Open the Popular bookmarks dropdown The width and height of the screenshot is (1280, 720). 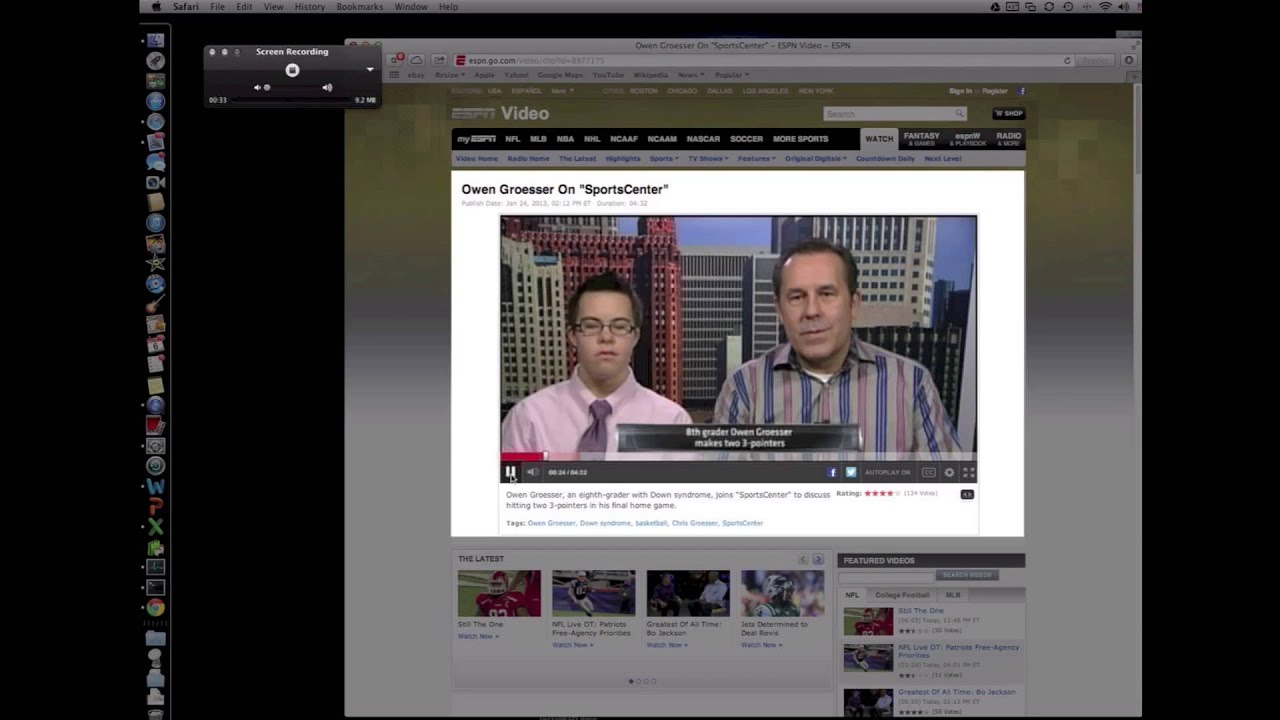click(x=731, y=75)
